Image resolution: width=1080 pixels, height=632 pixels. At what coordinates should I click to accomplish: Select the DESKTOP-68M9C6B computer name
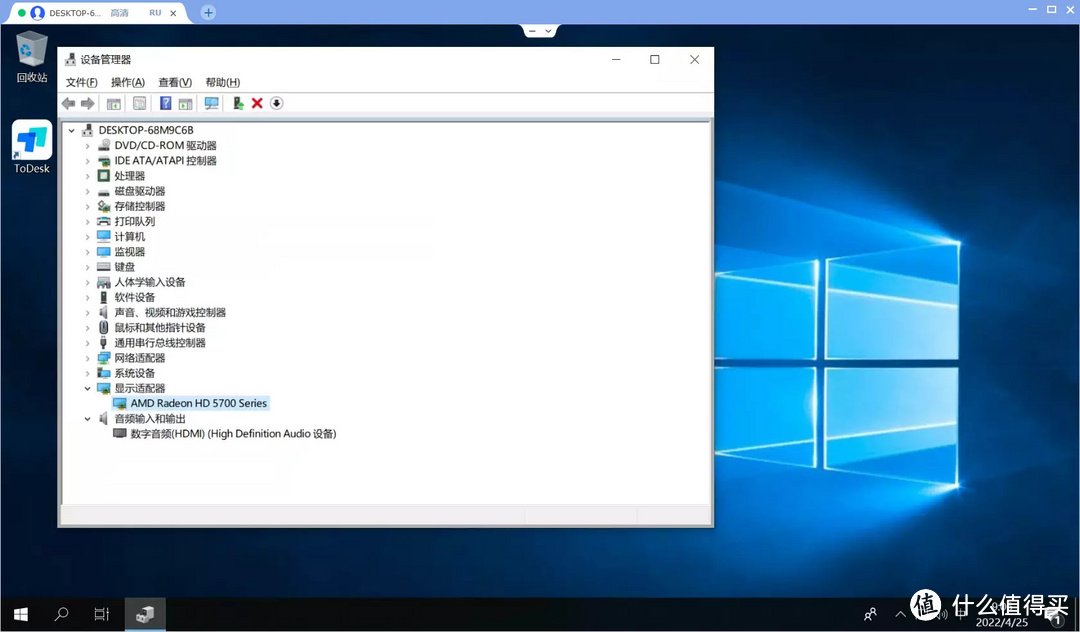coord(146,130)
